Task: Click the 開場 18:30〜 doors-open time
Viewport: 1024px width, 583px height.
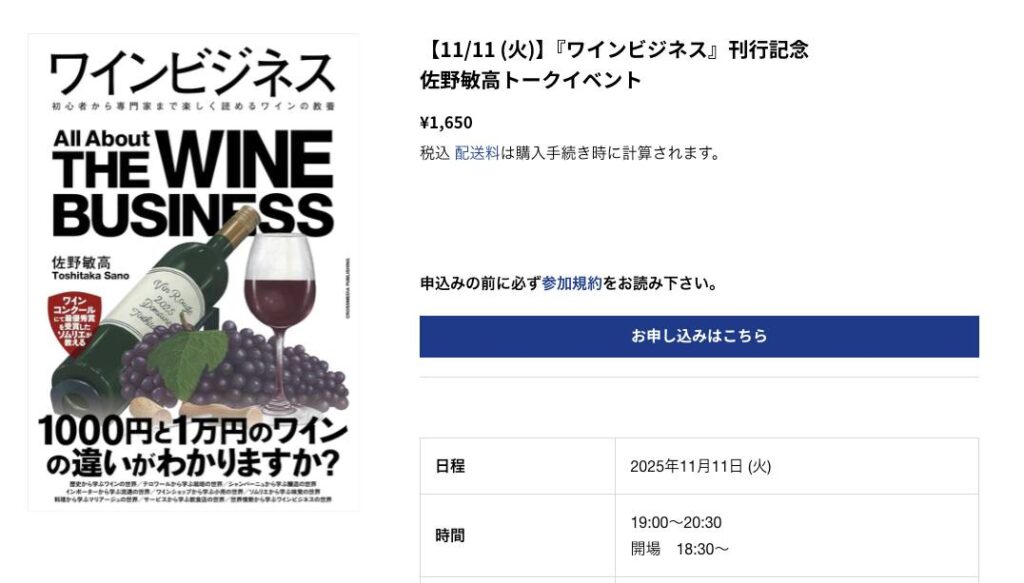Action: point(680,548)
